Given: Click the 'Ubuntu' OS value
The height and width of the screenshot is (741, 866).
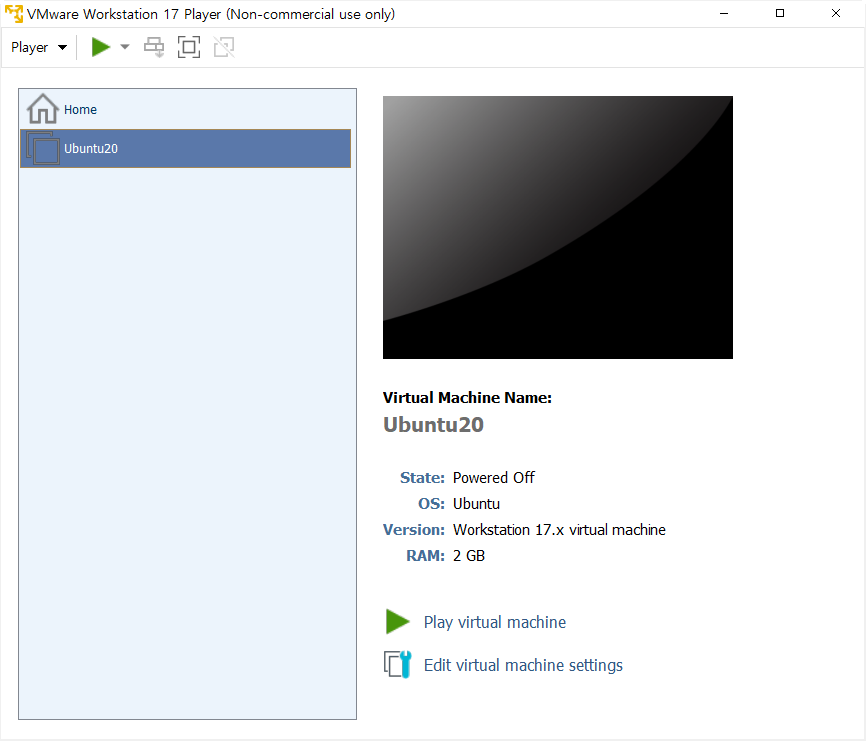Looking at the screenshot, I should pyautogui.click(x=476, y=504).
